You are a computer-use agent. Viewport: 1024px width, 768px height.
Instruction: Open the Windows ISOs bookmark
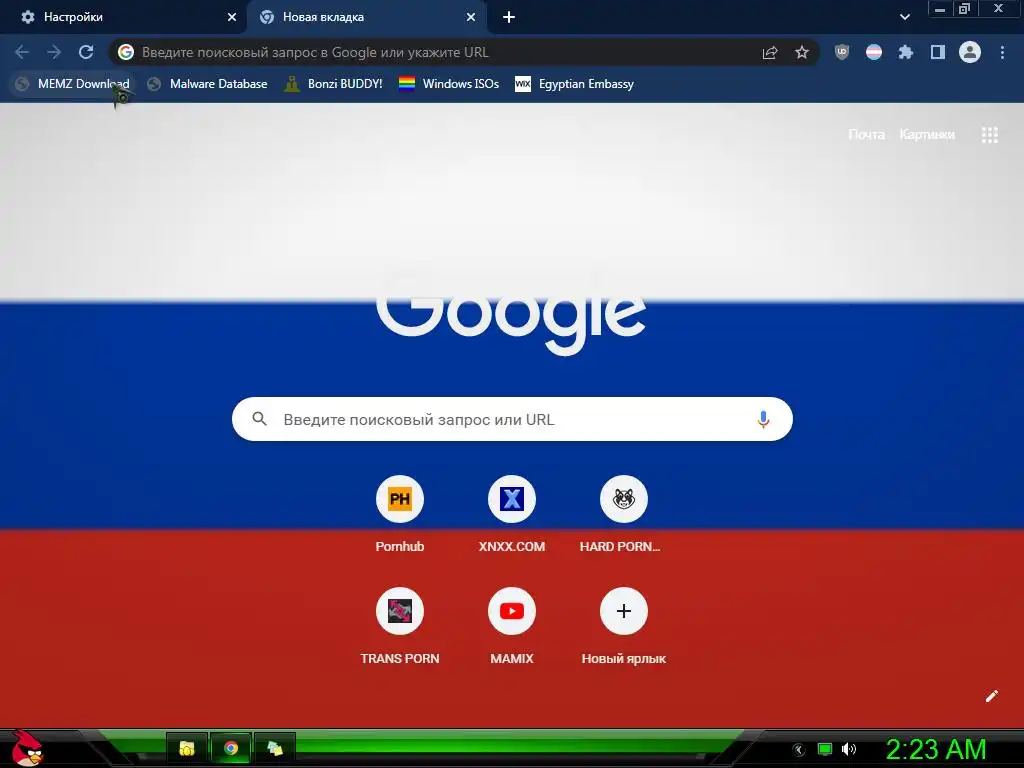point(449,84)
